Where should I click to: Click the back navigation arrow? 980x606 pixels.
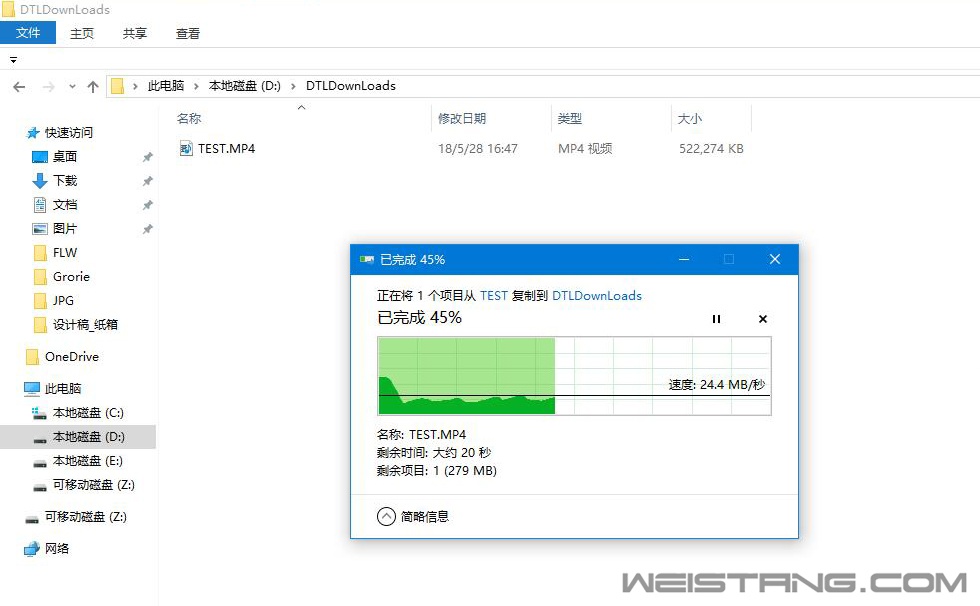[x=19, y=87]
